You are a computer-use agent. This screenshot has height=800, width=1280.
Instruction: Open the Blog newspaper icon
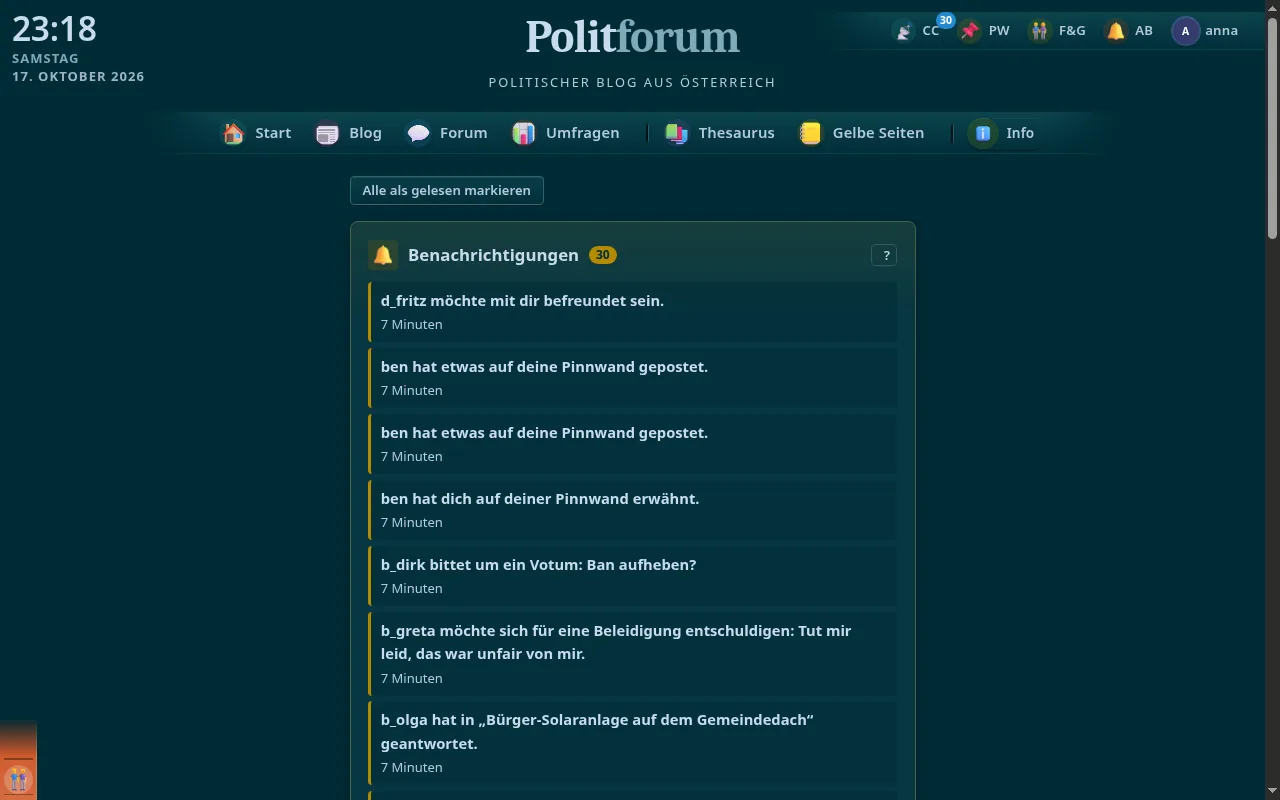327,133
